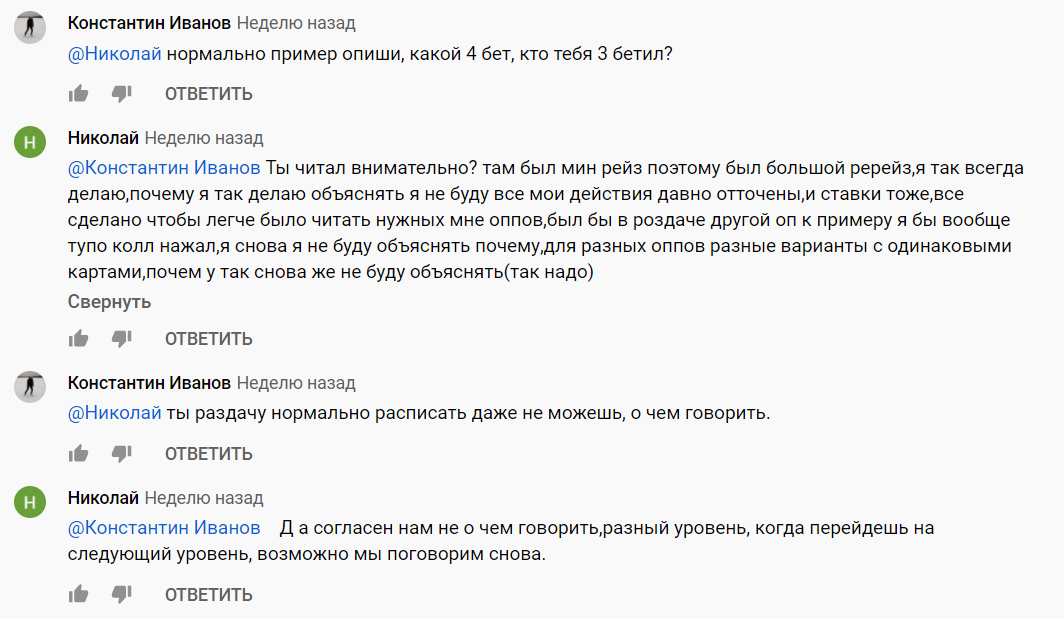Image resolution: width=1064 pixels, height=619 pixels.
Task: Dislike Николай's last comment about разный уровень
Action: tap(122, 595)
